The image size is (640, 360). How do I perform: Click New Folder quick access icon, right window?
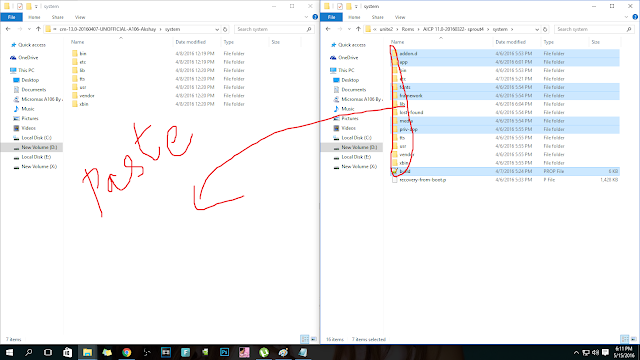coord(349,6)
